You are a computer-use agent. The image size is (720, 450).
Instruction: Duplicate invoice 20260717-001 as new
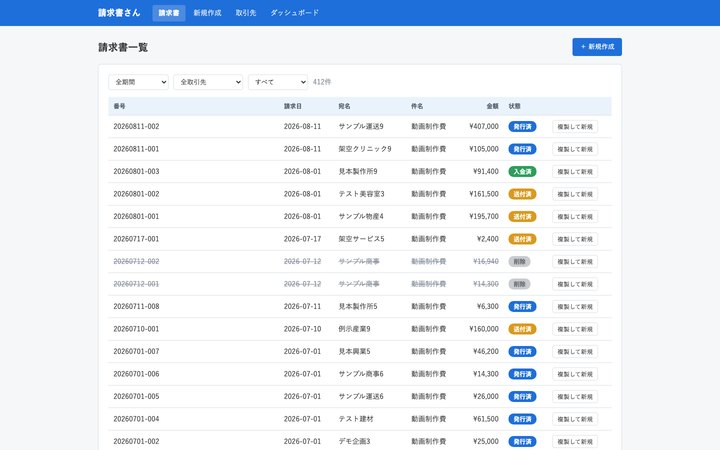point(575,239)
